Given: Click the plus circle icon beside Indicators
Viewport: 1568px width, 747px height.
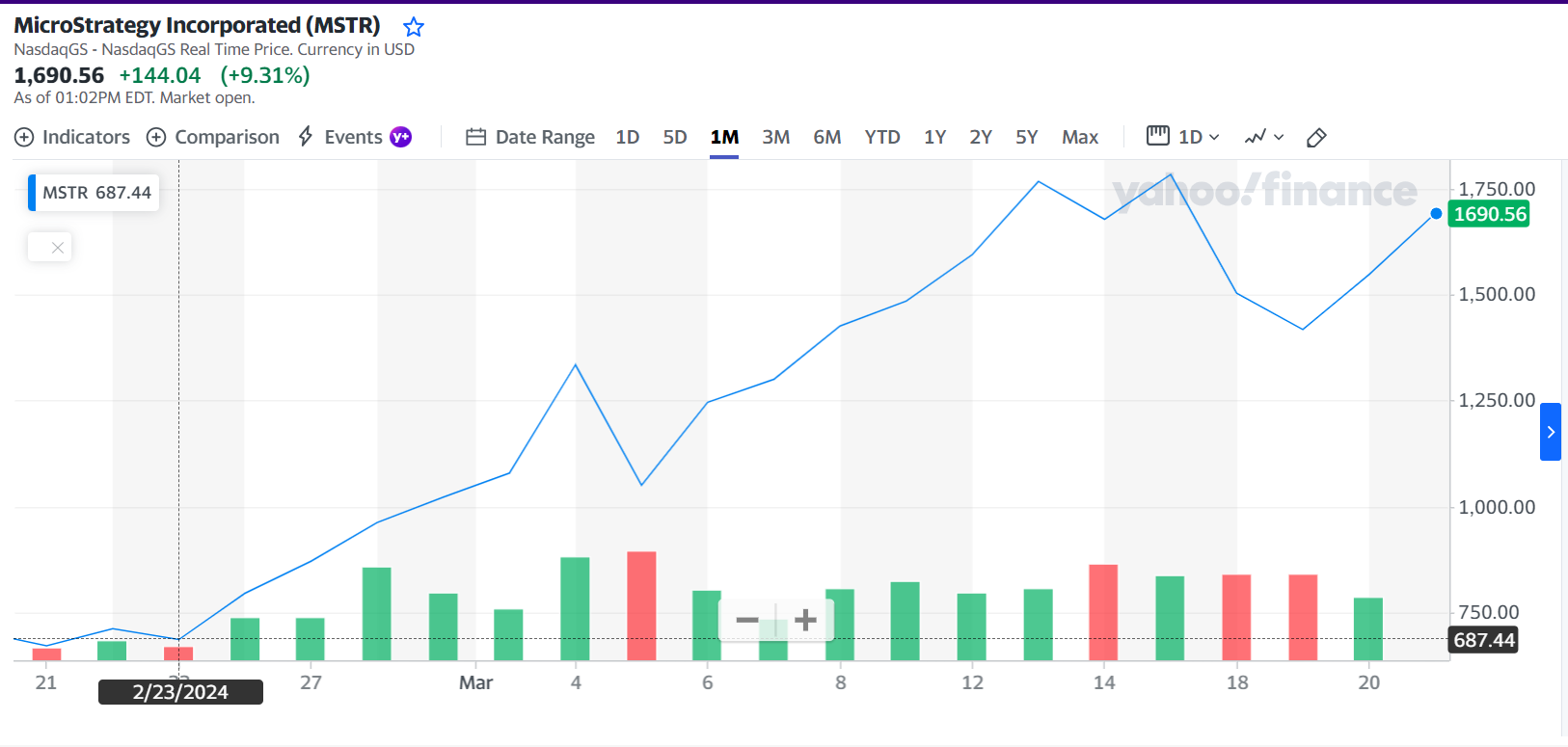Looking at the screenshot, I should 24,137.
